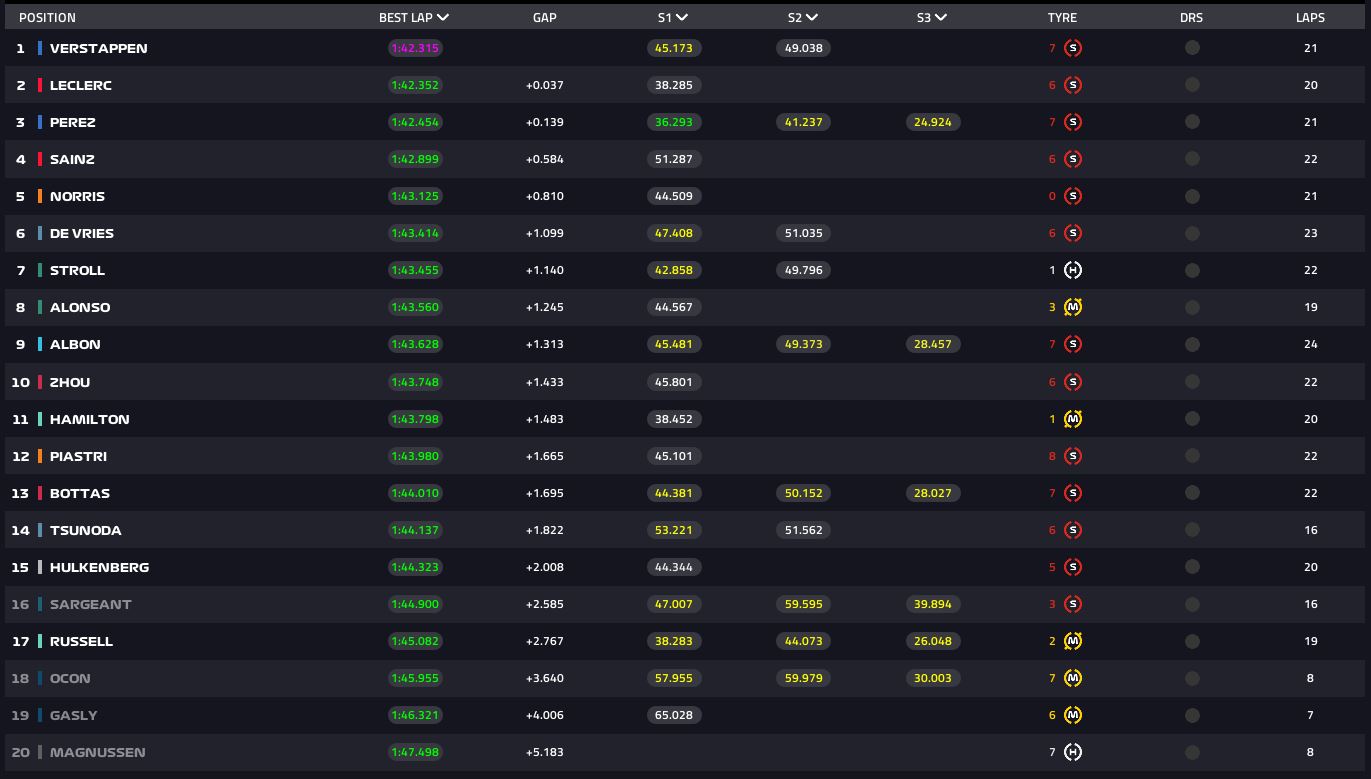The width and height of the screenshot is (1371, 779).
Task: Click the TYRE column header
Action: (x=1062, y=17)
